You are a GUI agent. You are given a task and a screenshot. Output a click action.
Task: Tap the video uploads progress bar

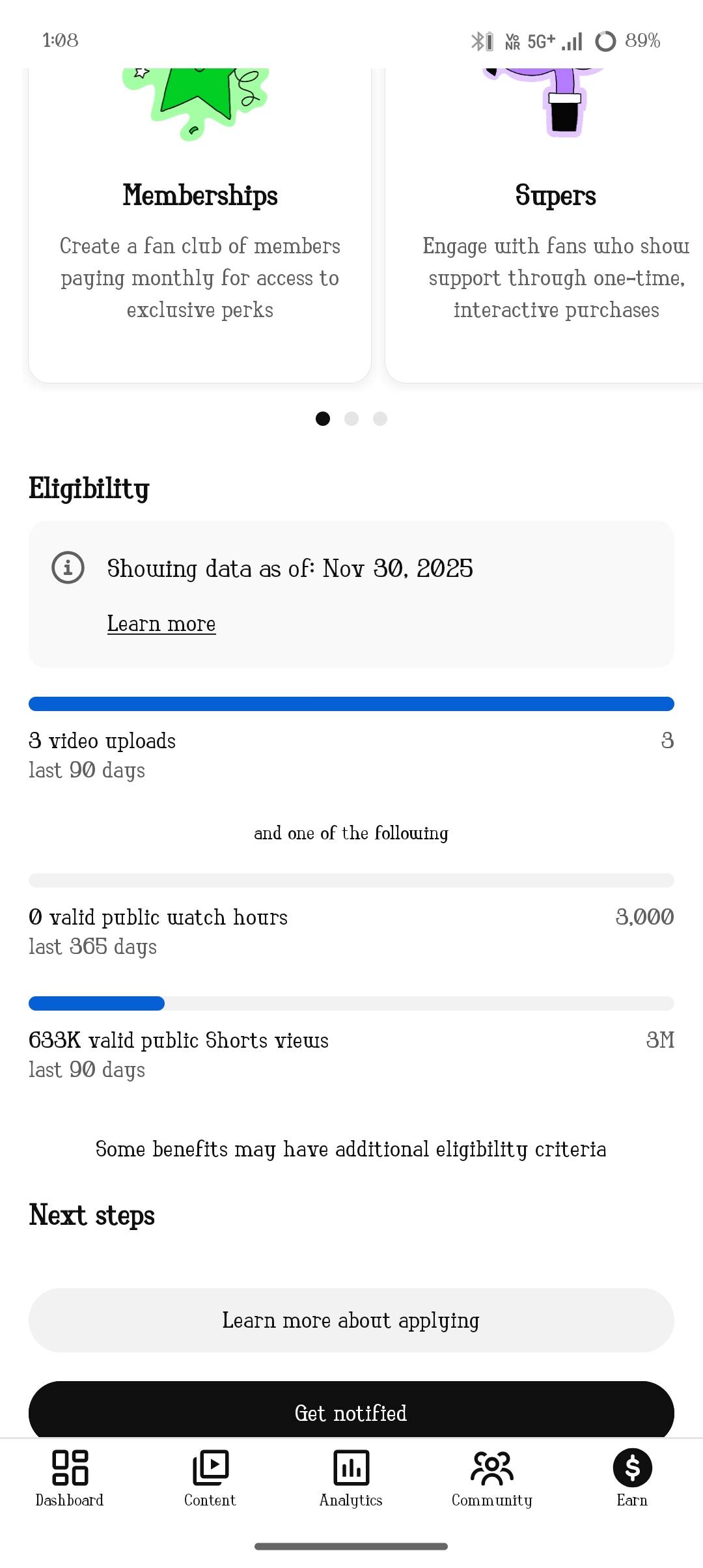coord(351,704)
